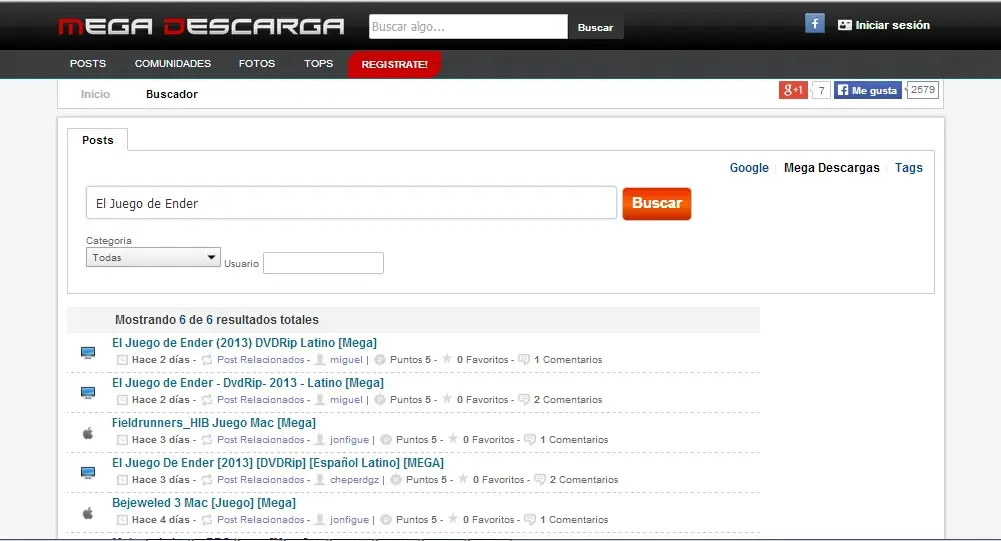Click Hace 4 días text
The image size is (1001, 541).
click(161, 520)
